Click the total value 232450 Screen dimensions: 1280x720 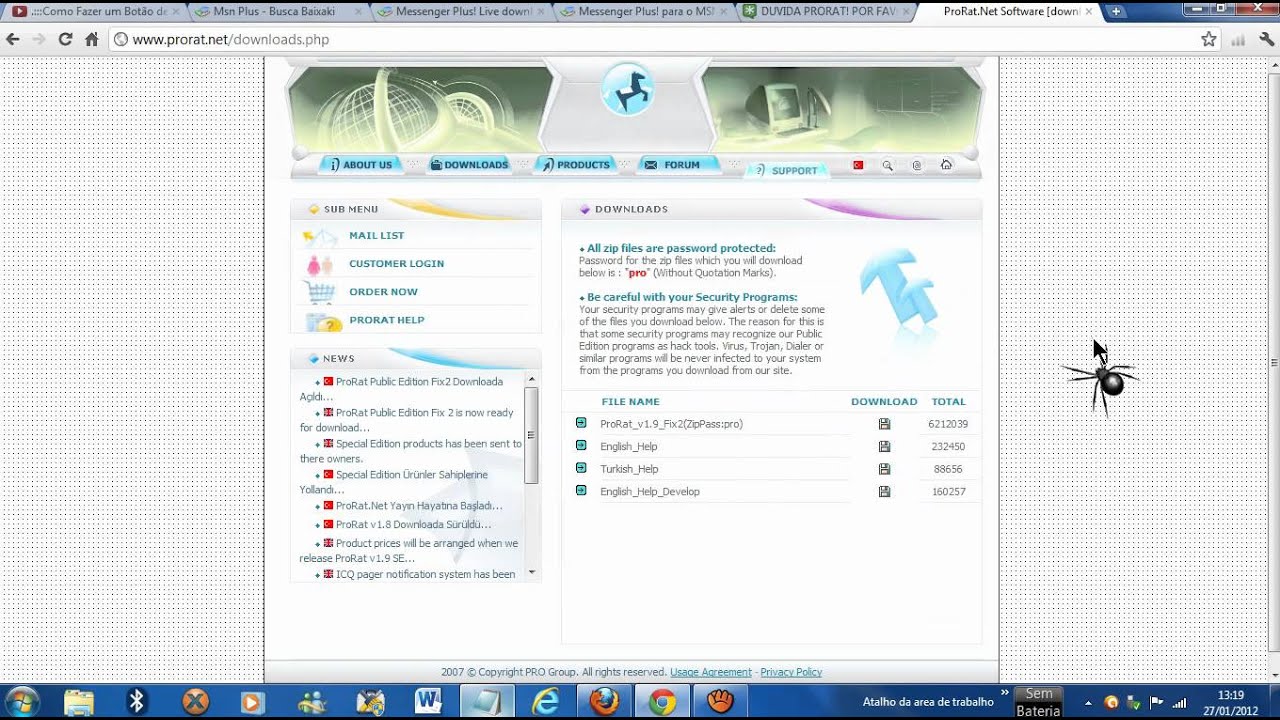(x=947, y=447)
